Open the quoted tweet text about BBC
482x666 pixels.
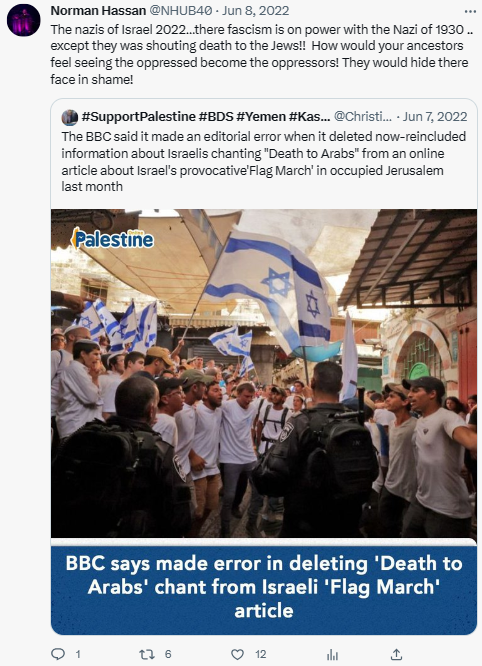(x=263, y=161)
